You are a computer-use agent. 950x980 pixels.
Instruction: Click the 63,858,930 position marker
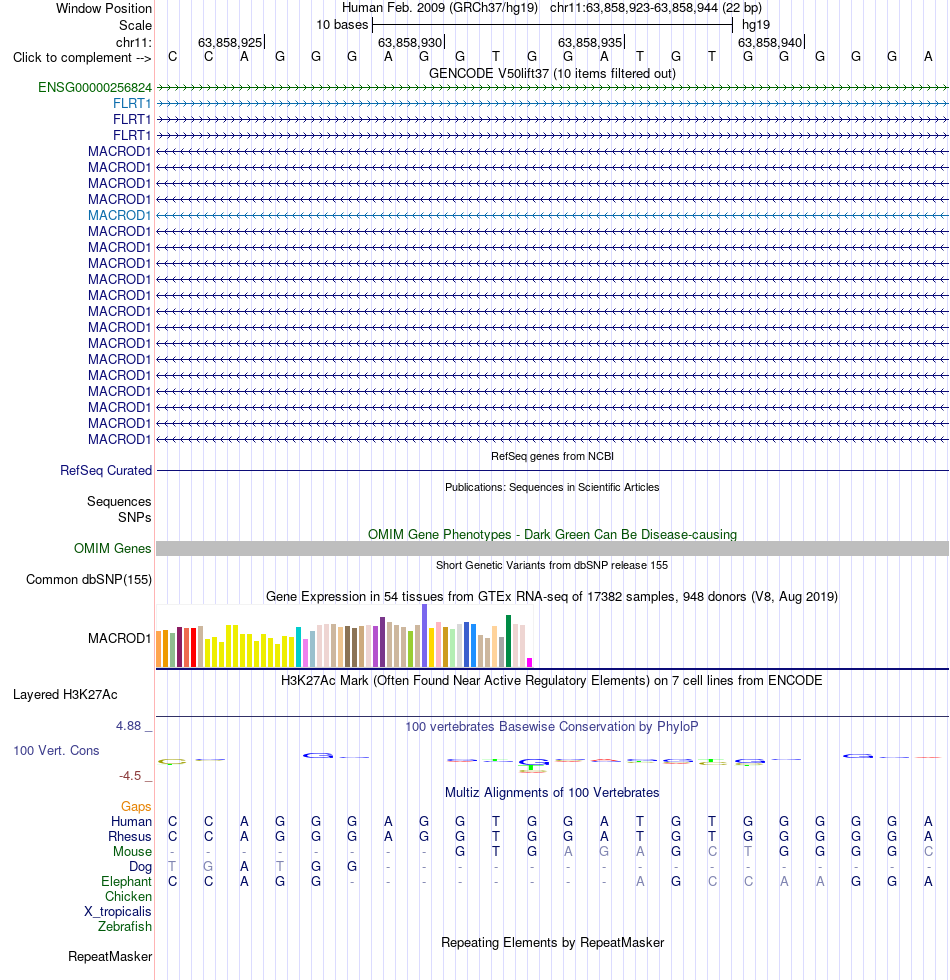411,42
